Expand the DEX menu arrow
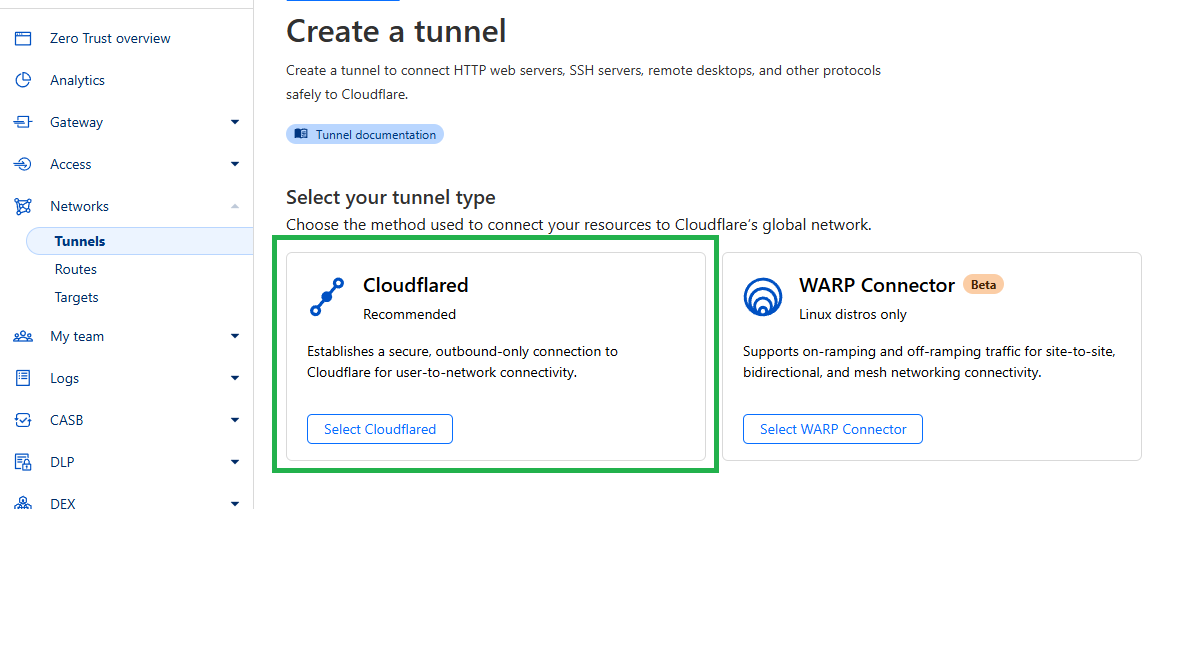The height and width of the screenshot is (648, 1178). click(235, 504)
